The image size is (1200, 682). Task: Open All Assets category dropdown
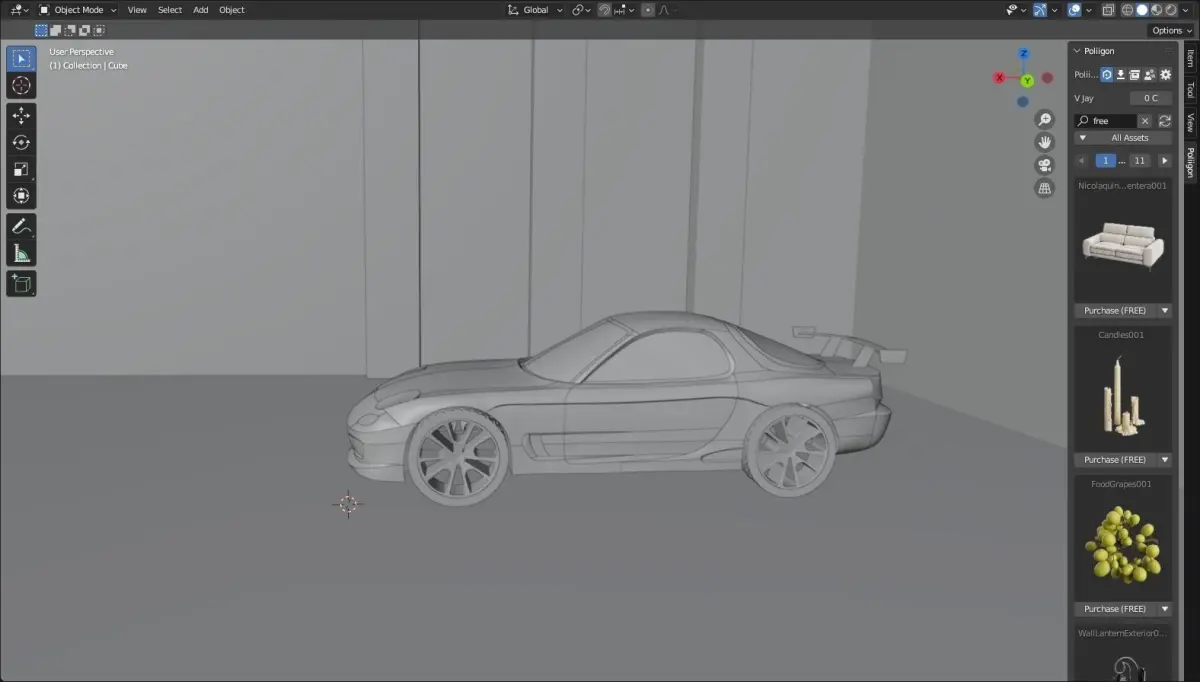pos(1124,138)
